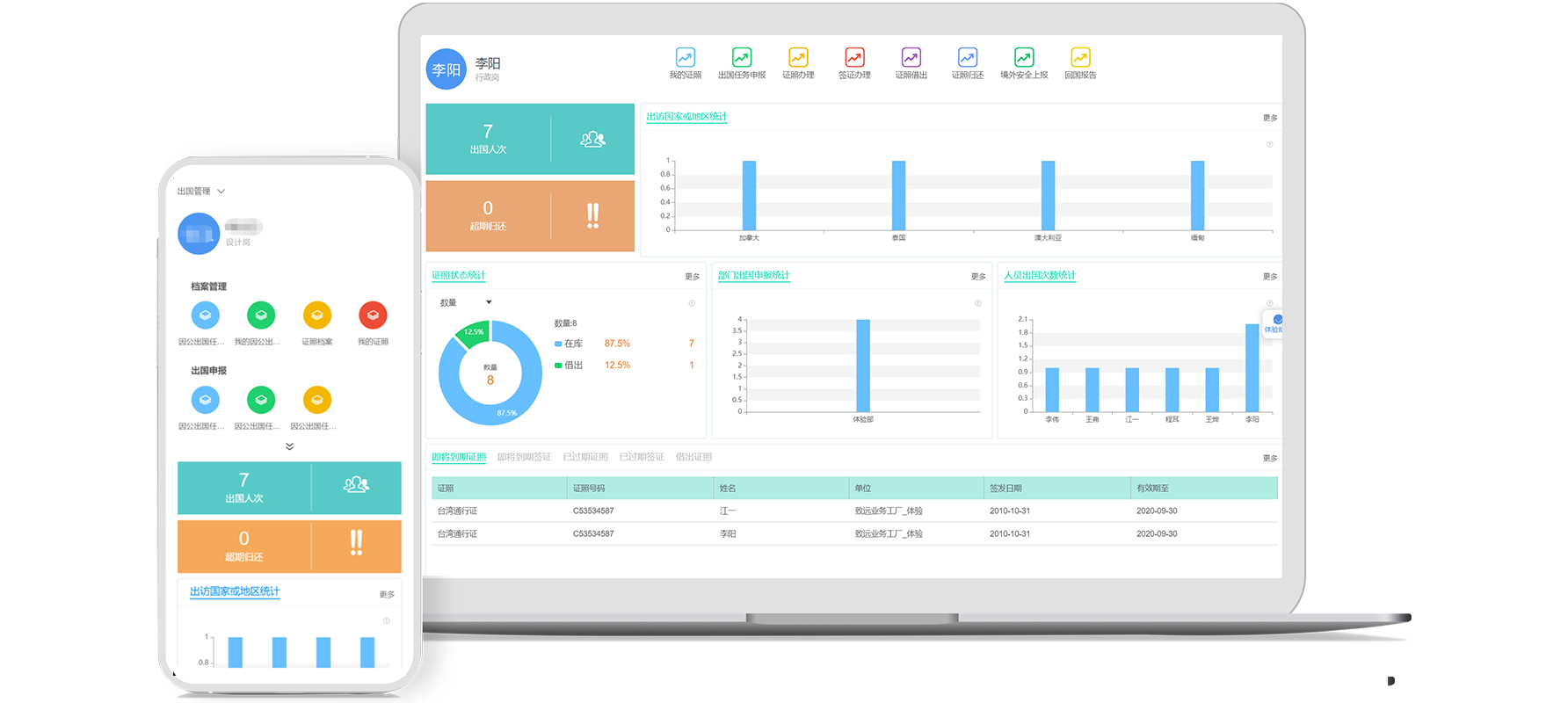Click the 李阳 round profile avatar

coord(446,69)
